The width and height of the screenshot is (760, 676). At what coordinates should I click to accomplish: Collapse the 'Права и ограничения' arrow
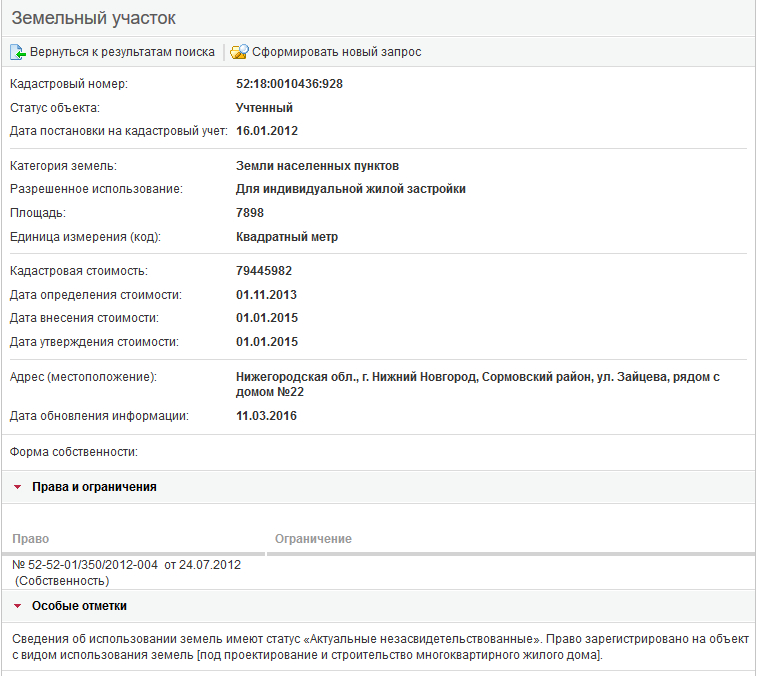[x=17, y=487]
